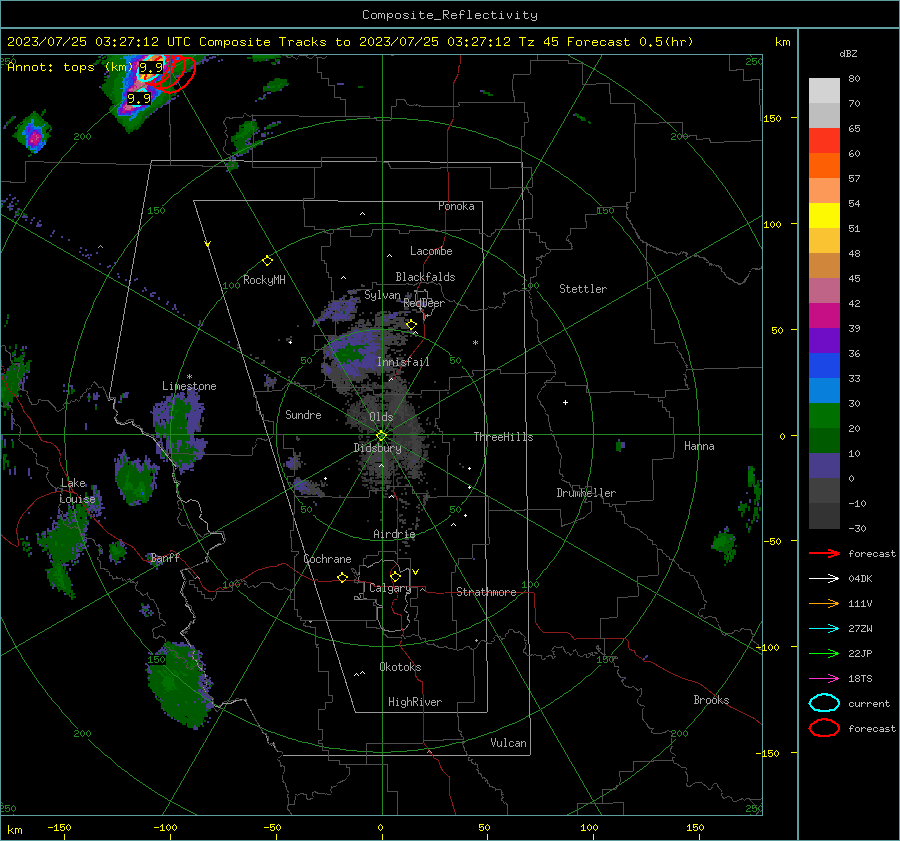Click the Ponoka label
900x841 pixels.
click(x=456, y=206)
